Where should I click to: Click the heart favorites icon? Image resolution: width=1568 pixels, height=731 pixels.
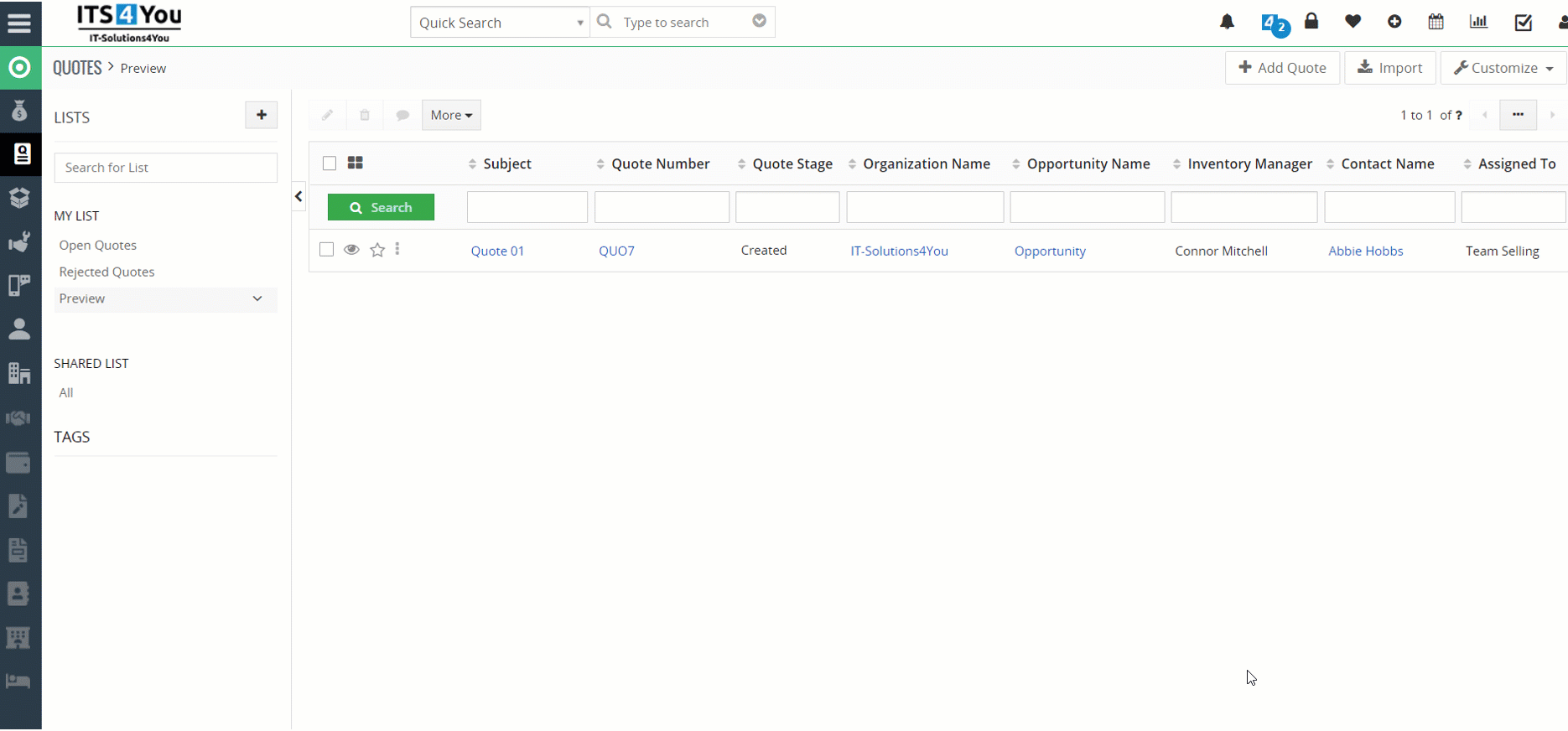coord(1353,22)
